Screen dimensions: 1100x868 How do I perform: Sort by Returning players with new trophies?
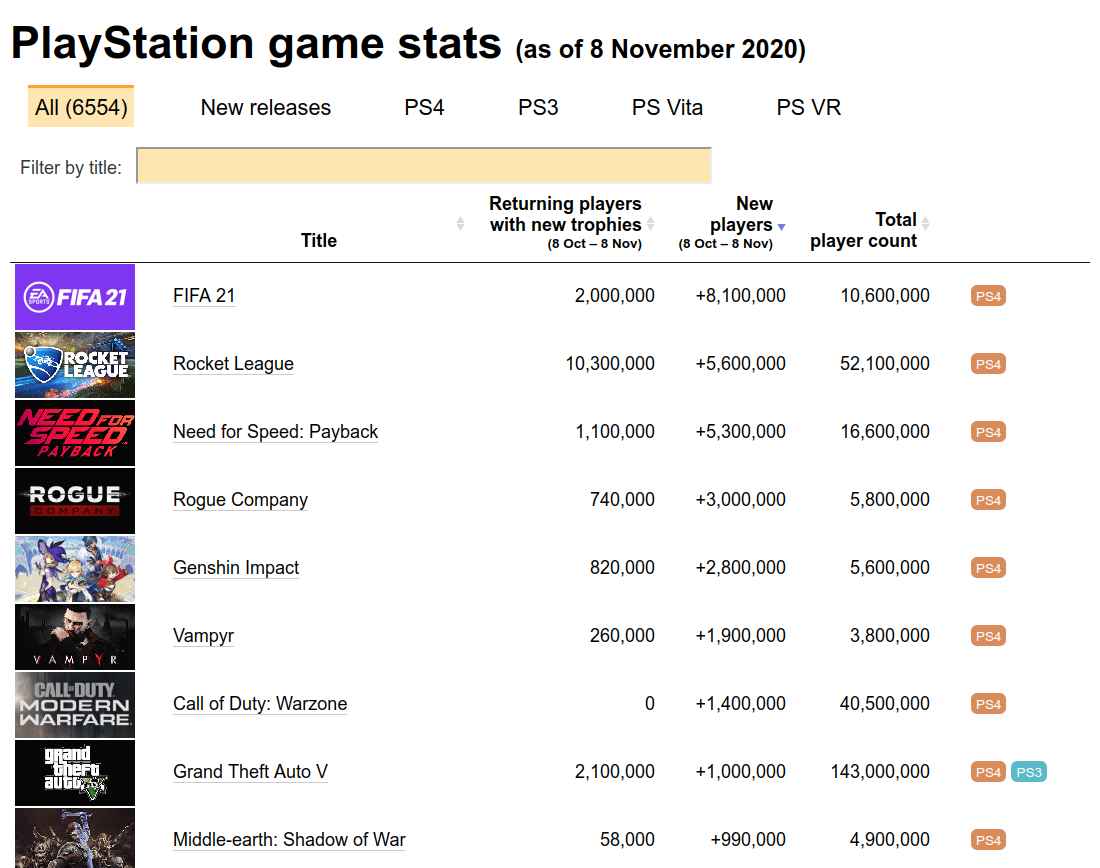point(651,224)
